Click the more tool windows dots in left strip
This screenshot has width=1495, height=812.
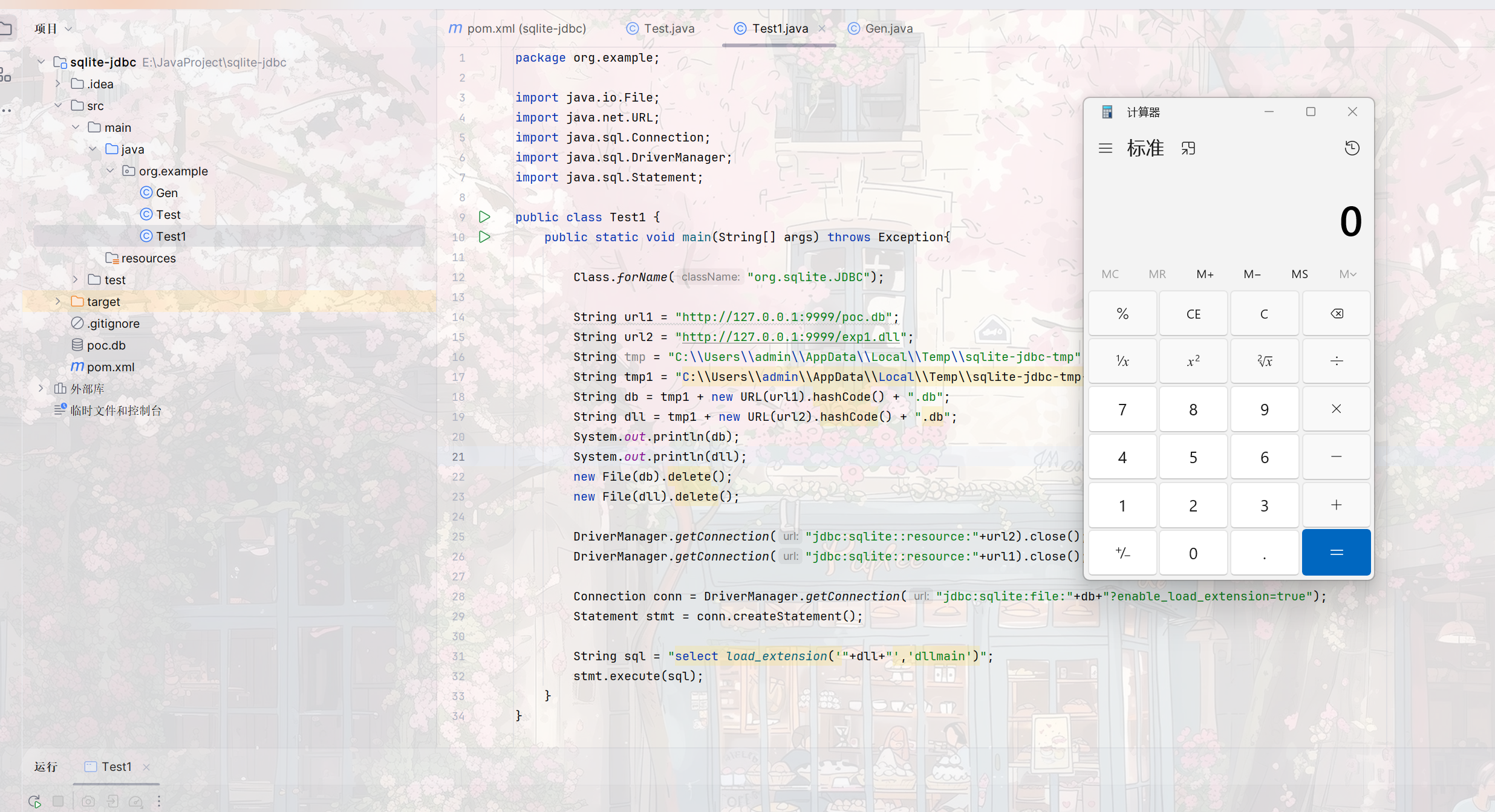click(x=6, y=111)
